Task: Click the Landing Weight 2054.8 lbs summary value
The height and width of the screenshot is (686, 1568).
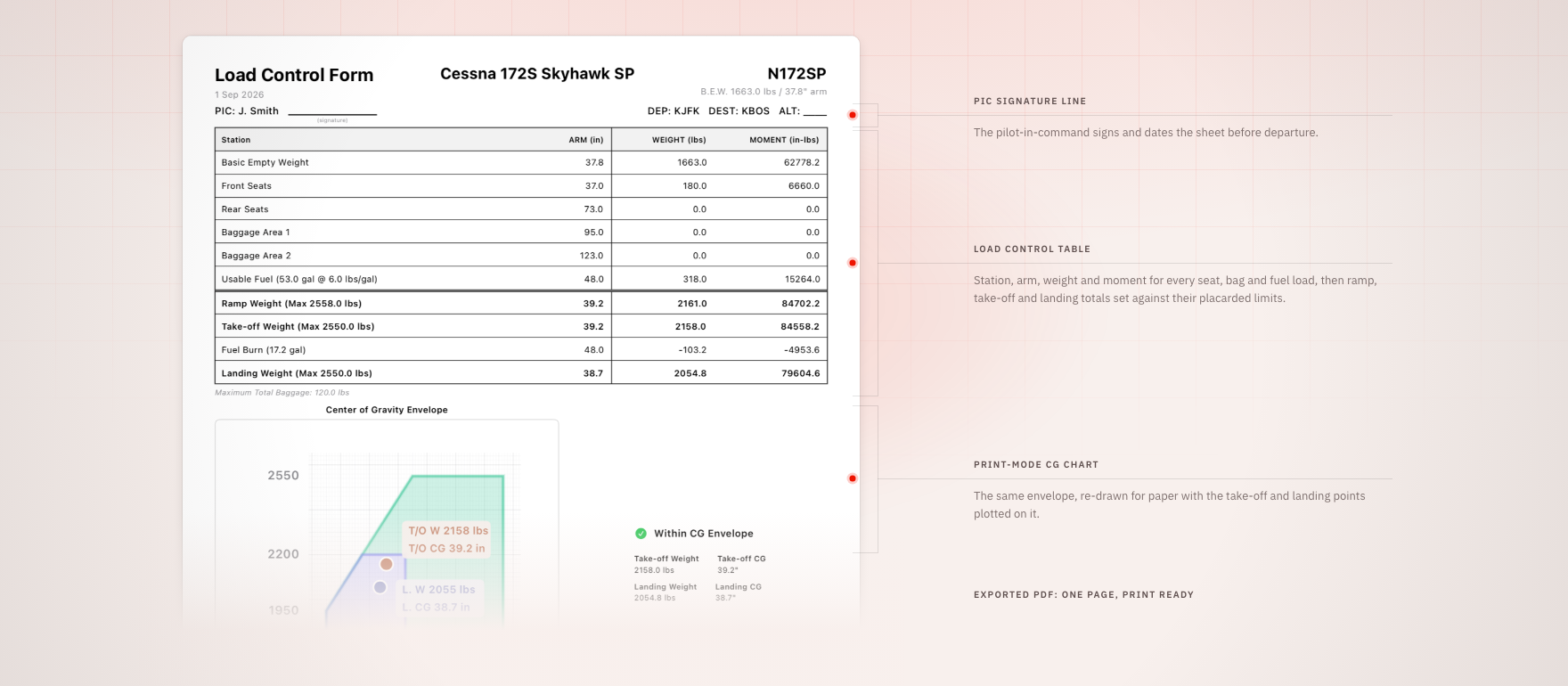Action: (x=655, y=598)
